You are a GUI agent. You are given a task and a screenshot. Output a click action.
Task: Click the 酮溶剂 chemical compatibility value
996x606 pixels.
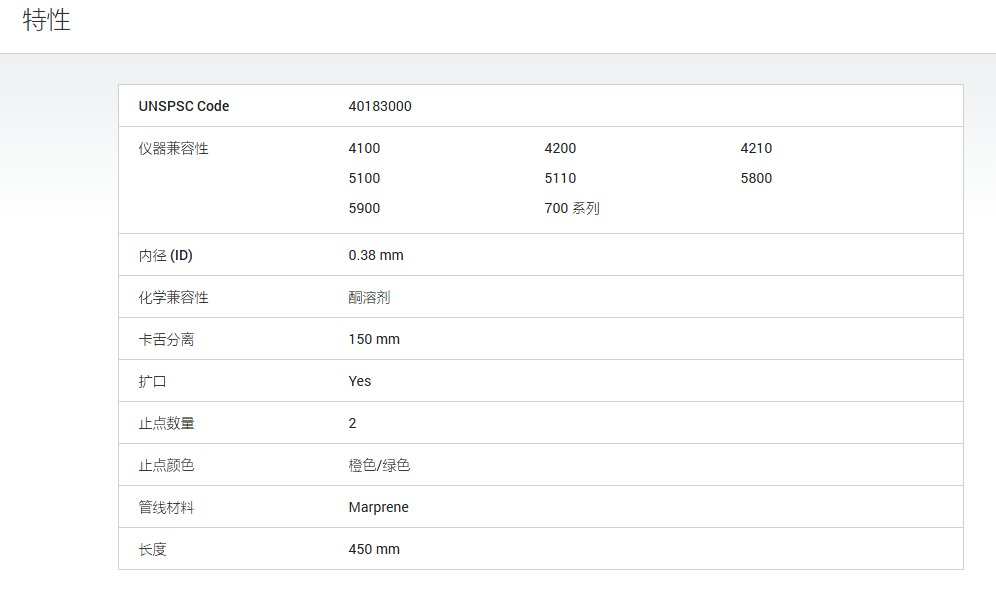(369, 297)
